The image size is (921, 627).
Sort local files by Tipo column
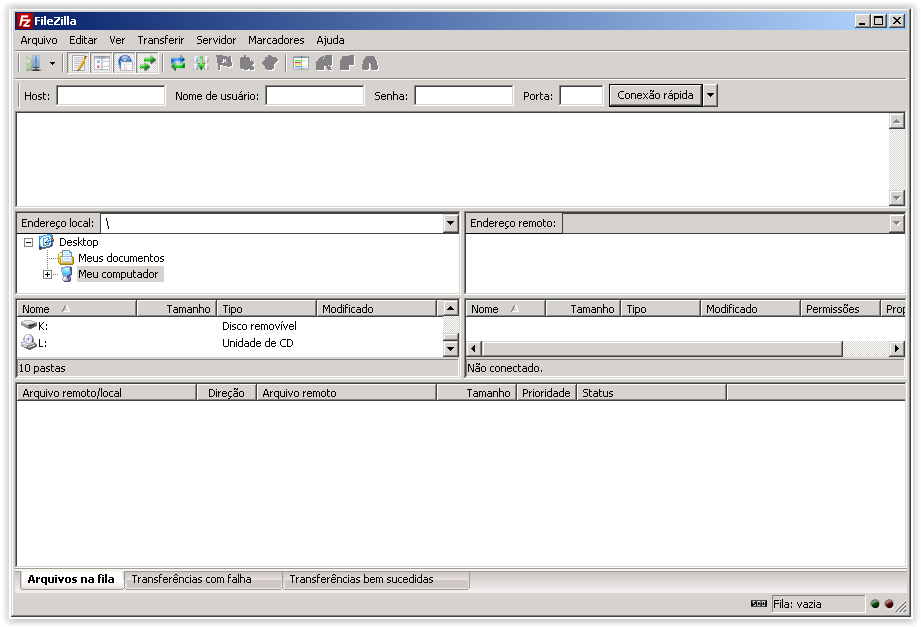(x=267, y=309)
